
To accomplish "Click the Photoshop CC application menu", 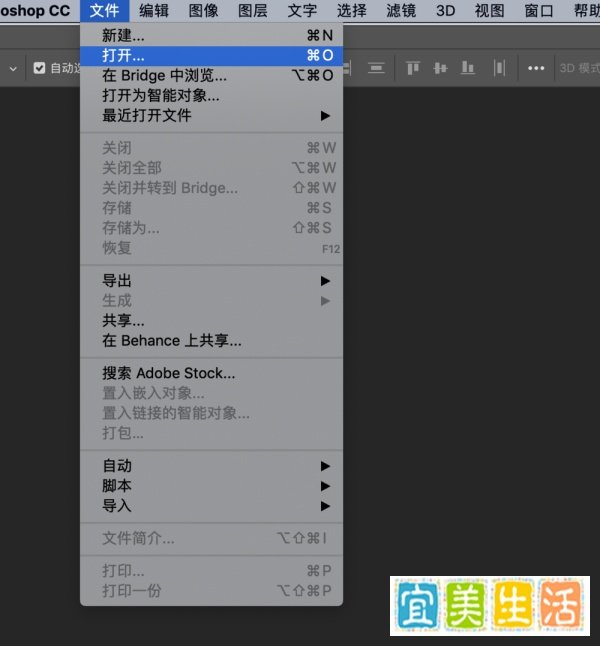I will pos(35,11).
